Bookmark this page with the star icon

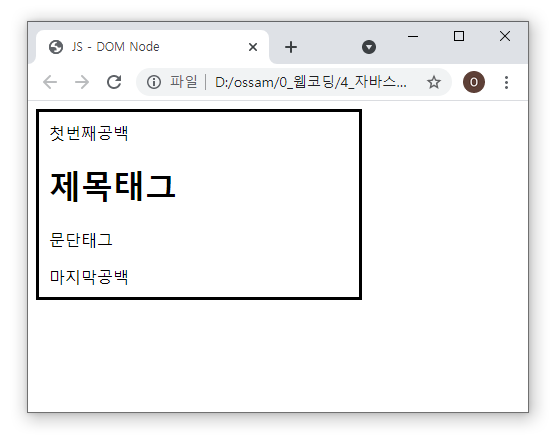pyautogui.click(x=434, y=82)
